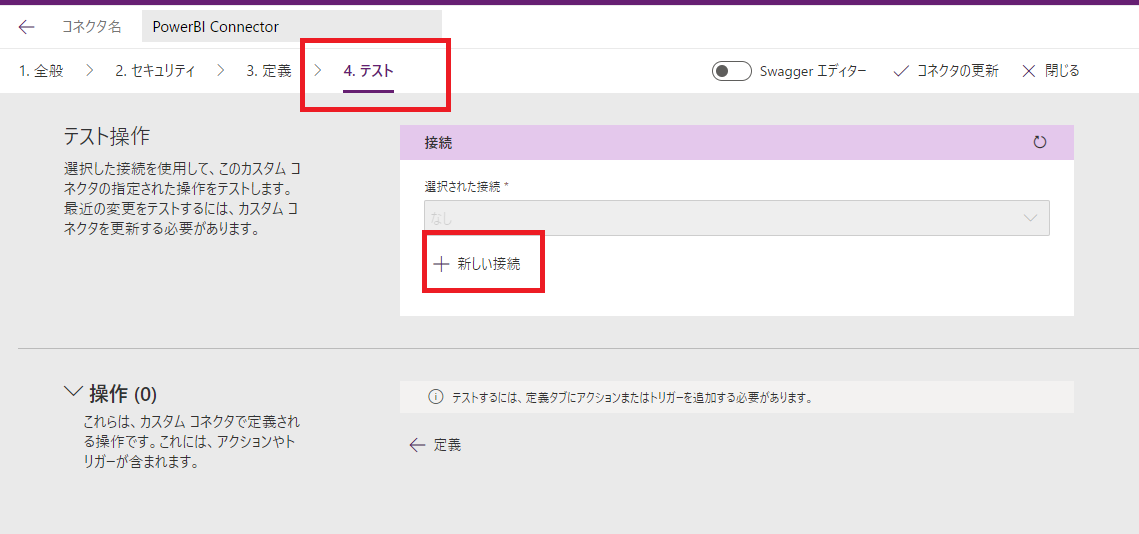The height and width of the screenshot is (534, 1139).
Task: Open the 選択された接続 dropdown
Action: click(x=737, y=217)
